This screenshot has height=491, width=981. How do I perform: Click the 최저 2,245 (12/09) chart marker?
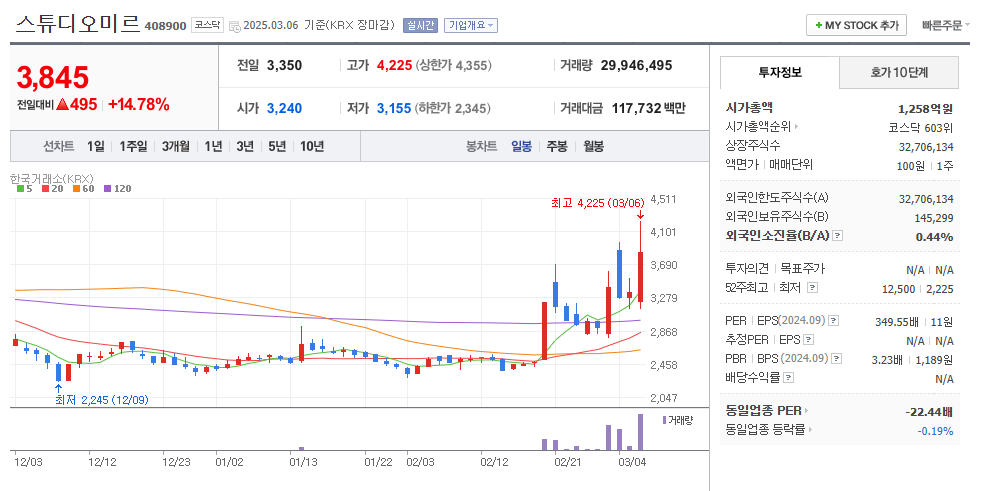pos(101,400)
